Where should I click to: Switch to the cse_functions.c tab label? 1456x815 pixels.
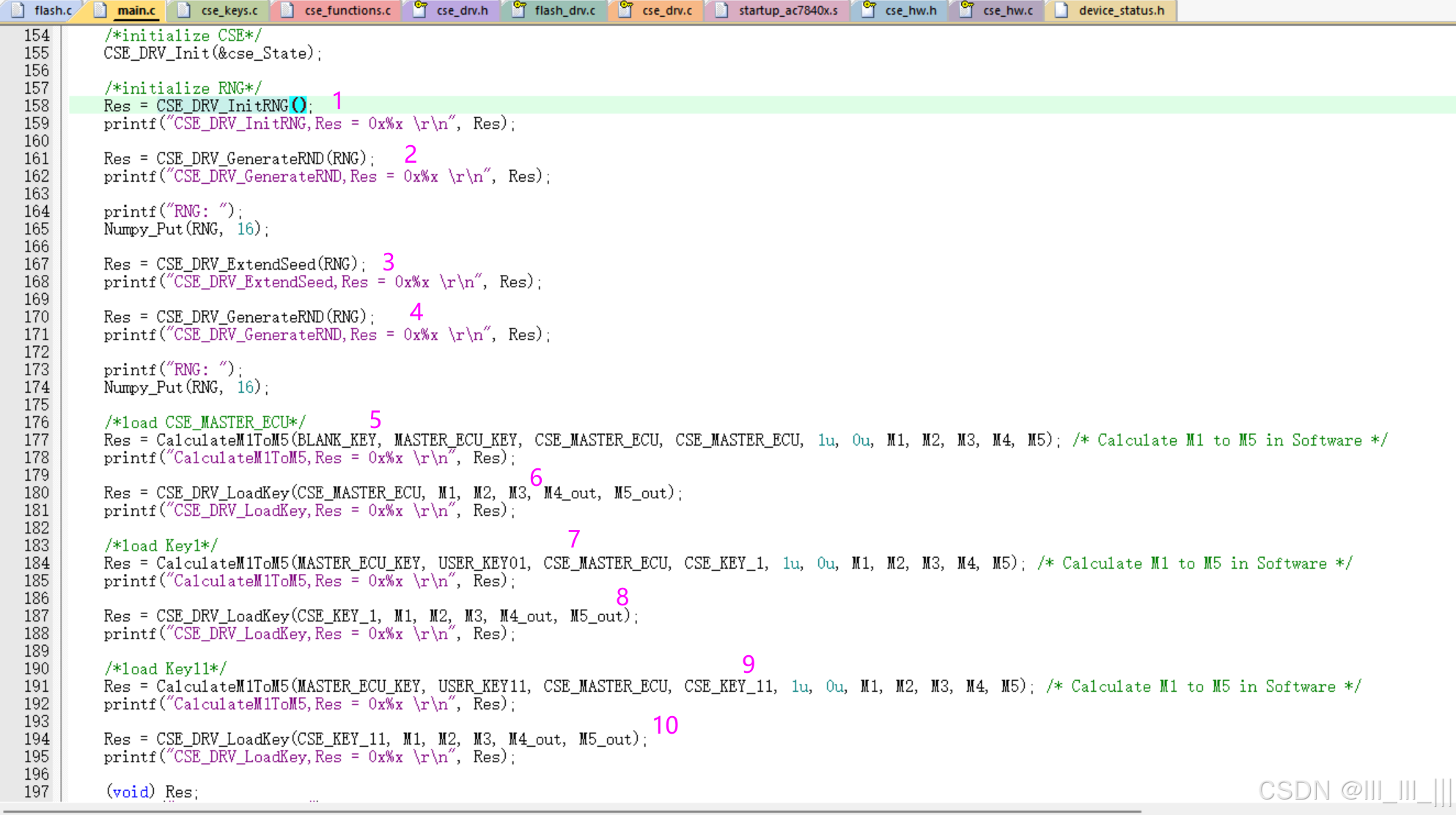click(x=348, y=10)
